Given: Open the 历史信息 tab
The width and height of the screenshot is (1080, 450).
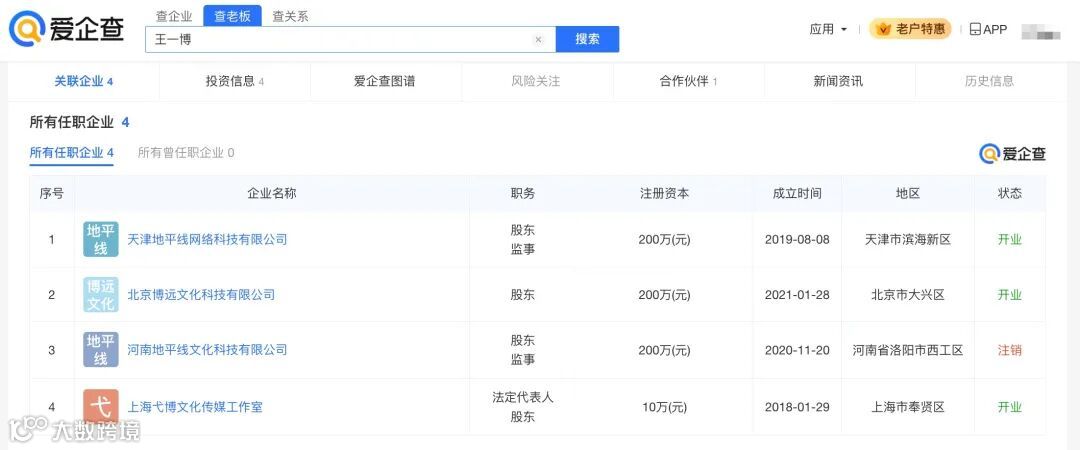Looking at the screenshot, I should click(990, 81).
